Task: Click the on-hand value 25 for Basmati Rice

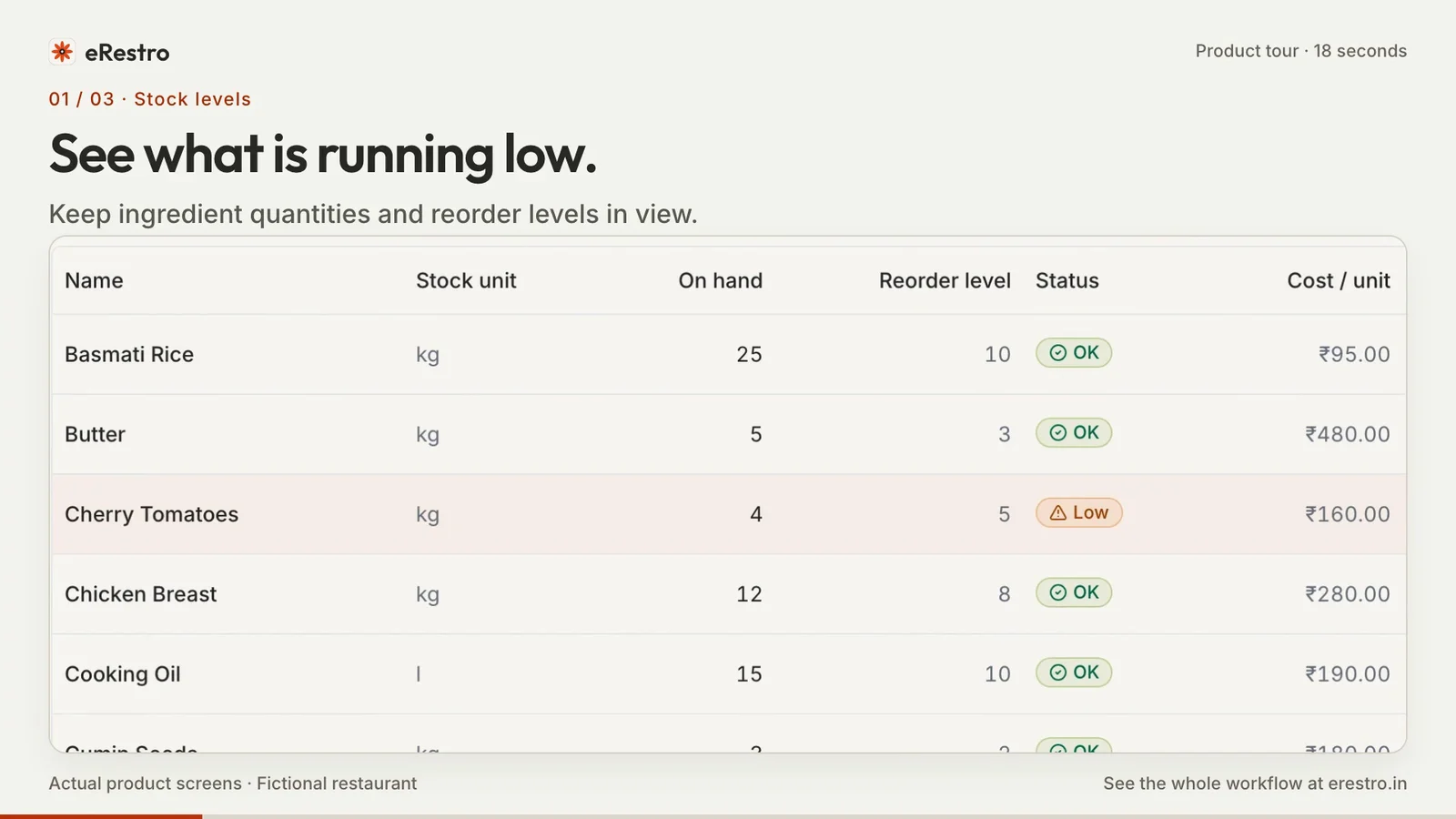Action: (749, 355)
